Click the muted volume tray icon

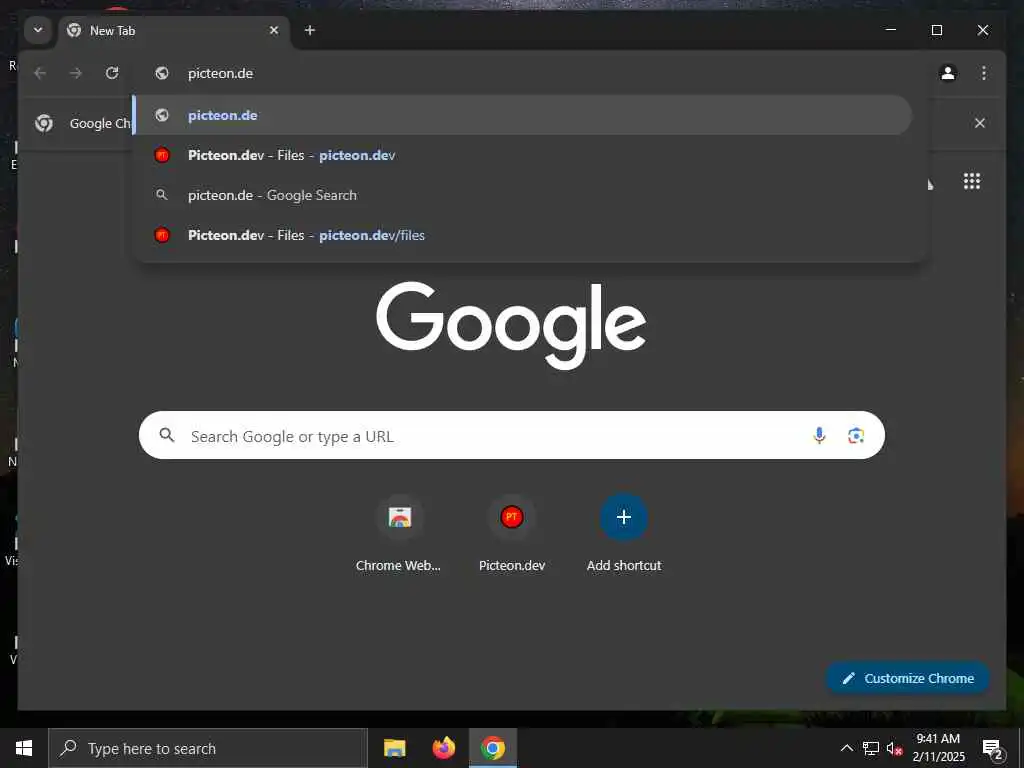(x=894, y=748)
